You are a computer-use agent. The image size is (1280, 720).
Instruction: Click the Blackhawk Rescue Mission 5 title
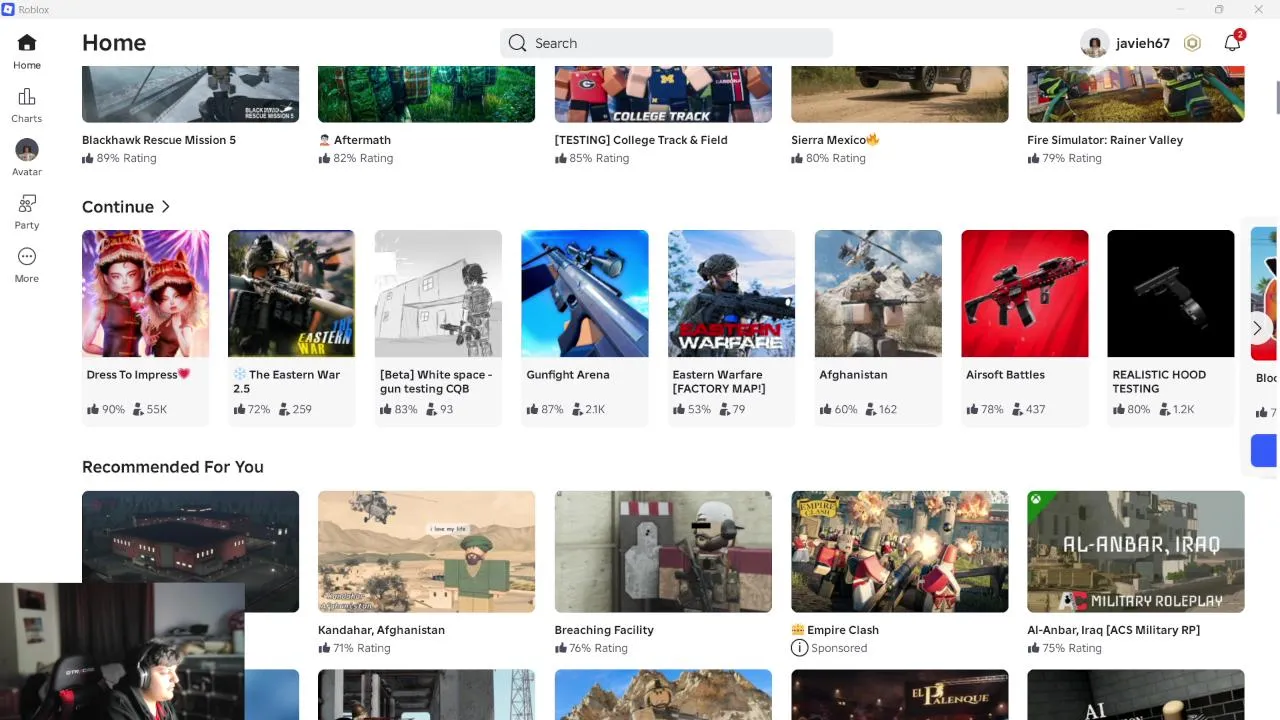[x=159, y=140]
